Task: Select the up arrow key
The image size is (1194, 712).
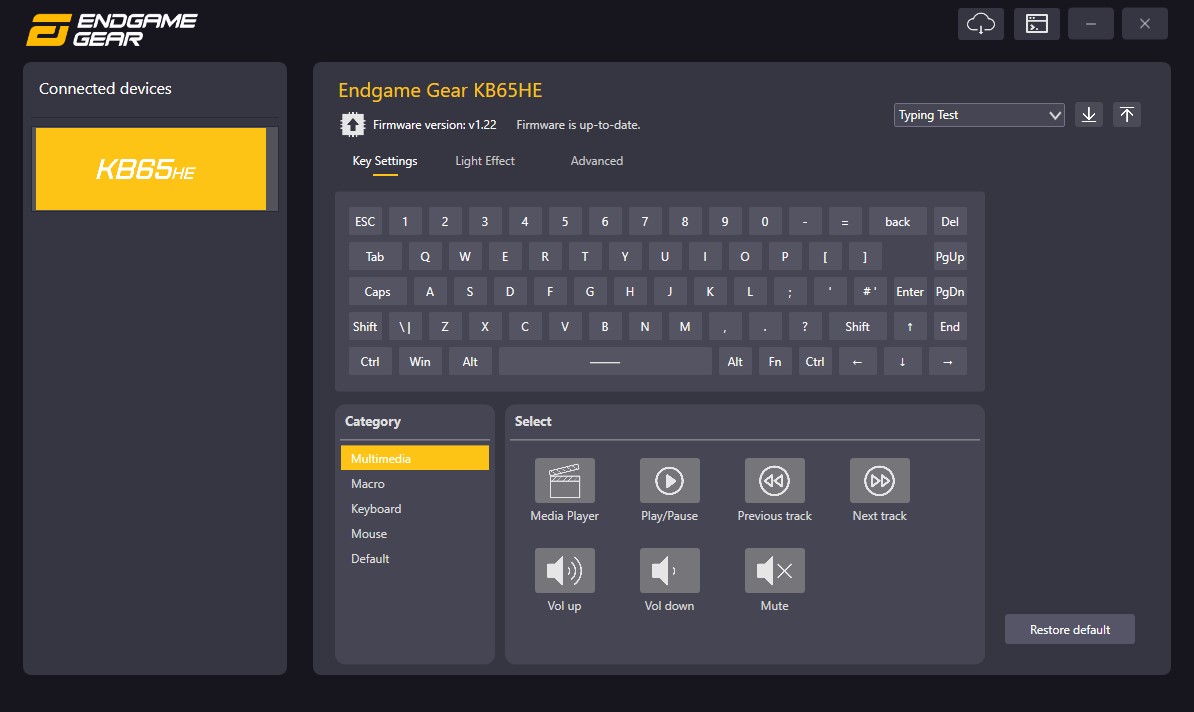Action: point(910,327)
